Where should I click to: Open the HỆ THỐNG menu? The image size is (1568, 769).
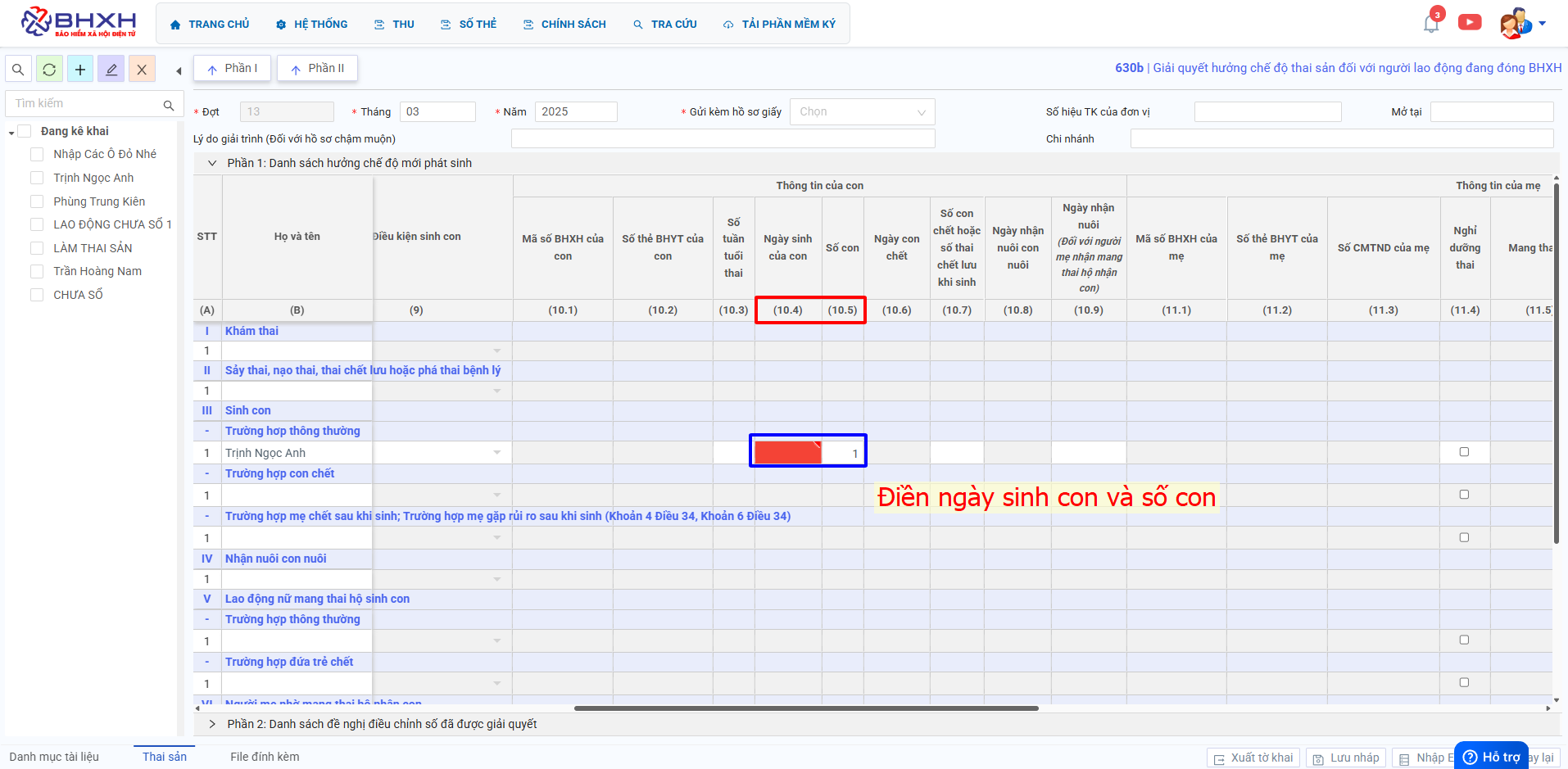point(311,25)
